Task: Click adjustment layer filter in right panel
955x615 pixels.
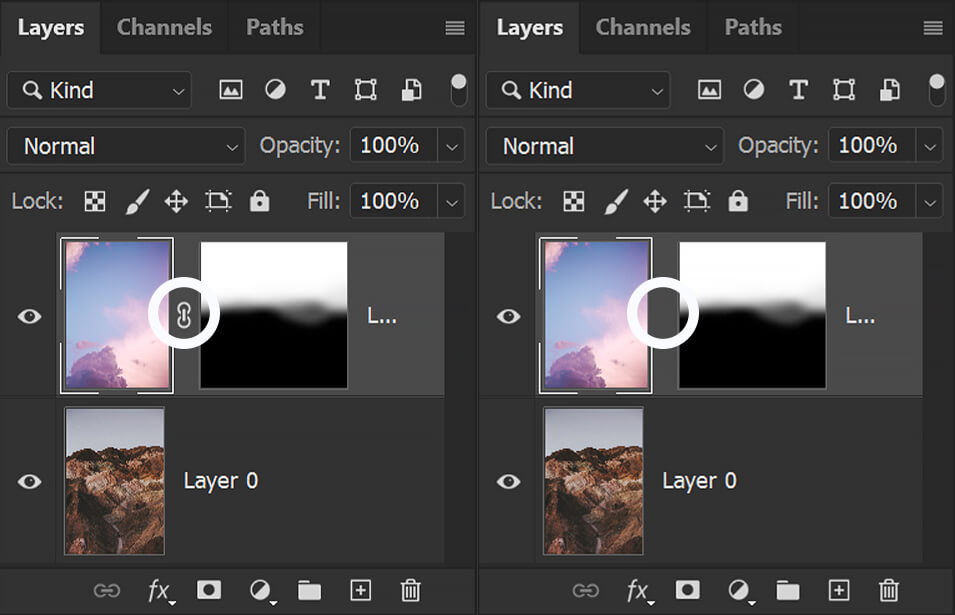Action: click(x=754, y=90)
